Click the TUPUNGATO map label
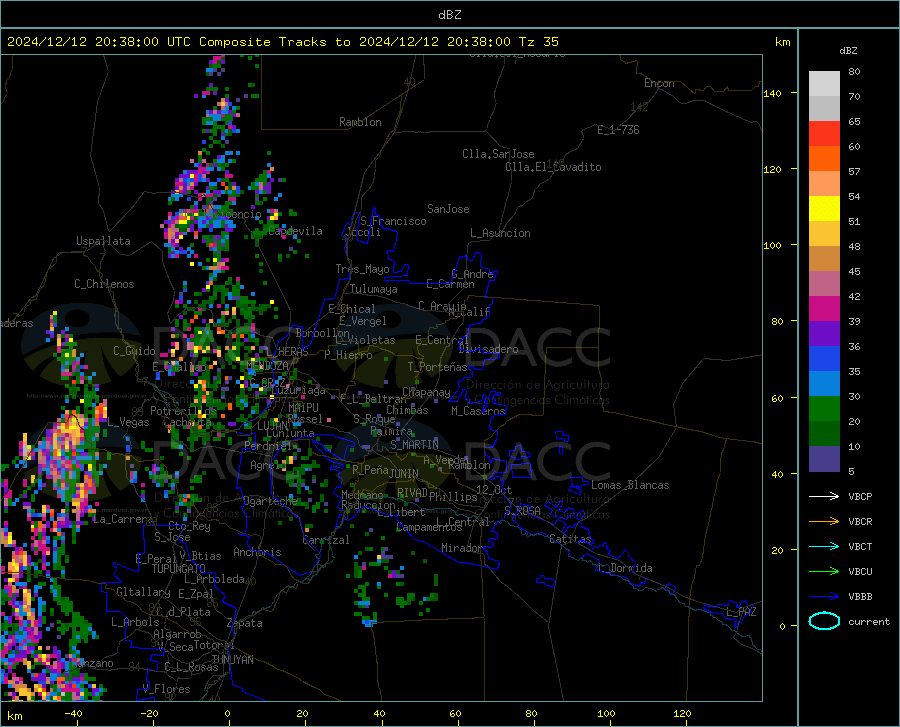Image resolution: width=900 pixels, height=727 pixels. click(x=179, y=569)
